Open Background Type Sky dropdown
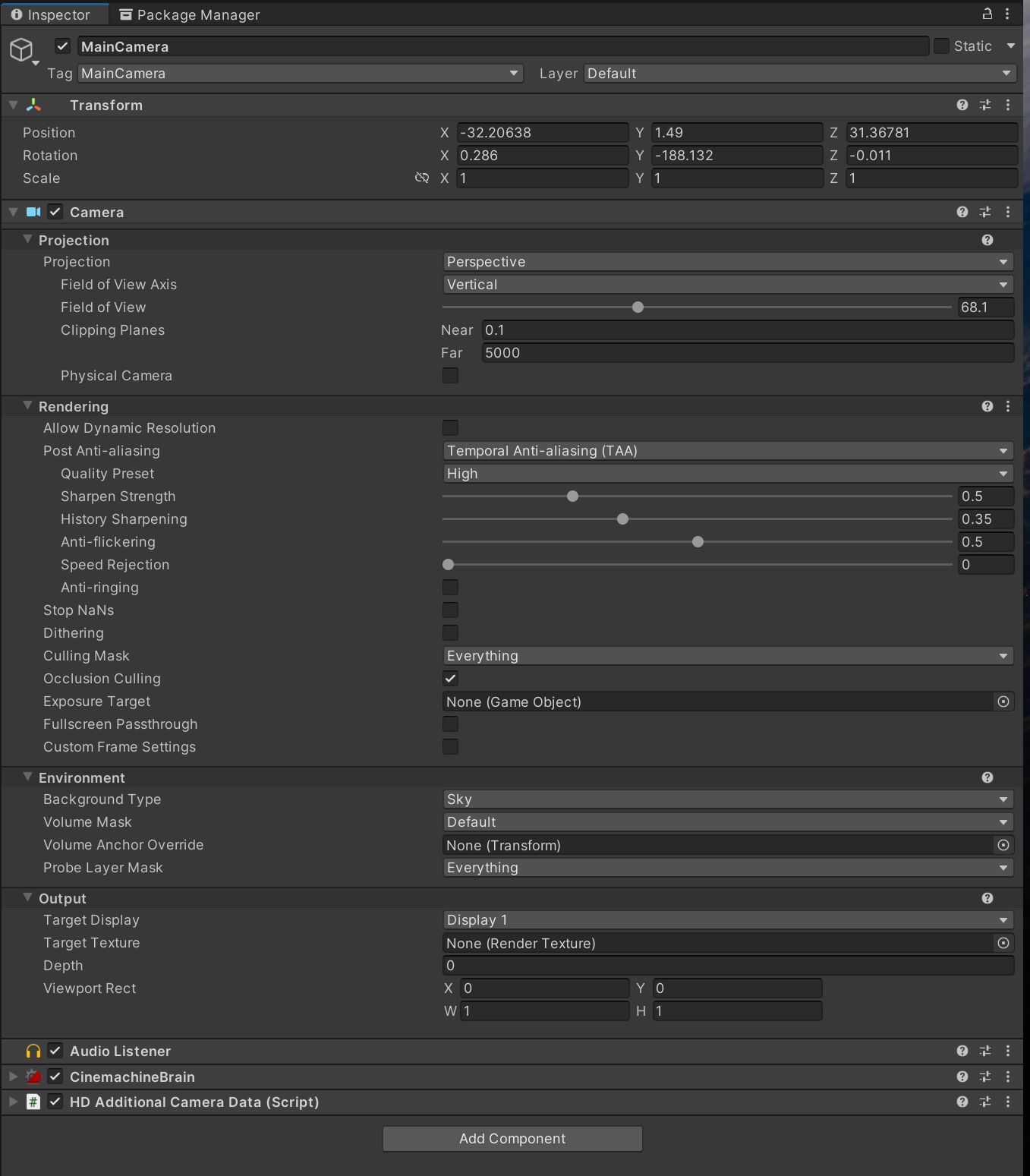Screen dimensions: 1030x1176 tap(728, 799)
